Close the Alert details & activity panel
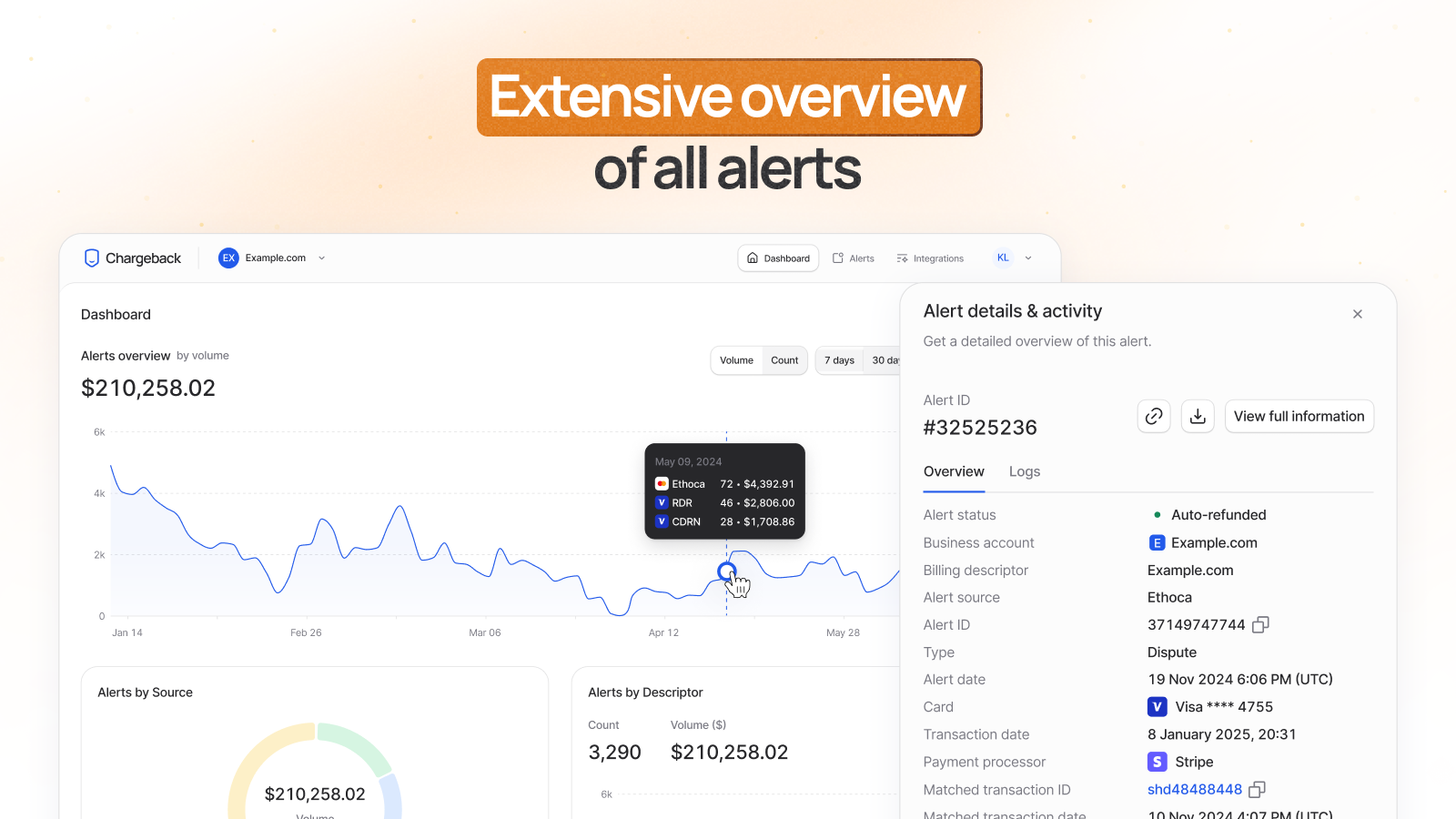 (x=1358, y=314)
